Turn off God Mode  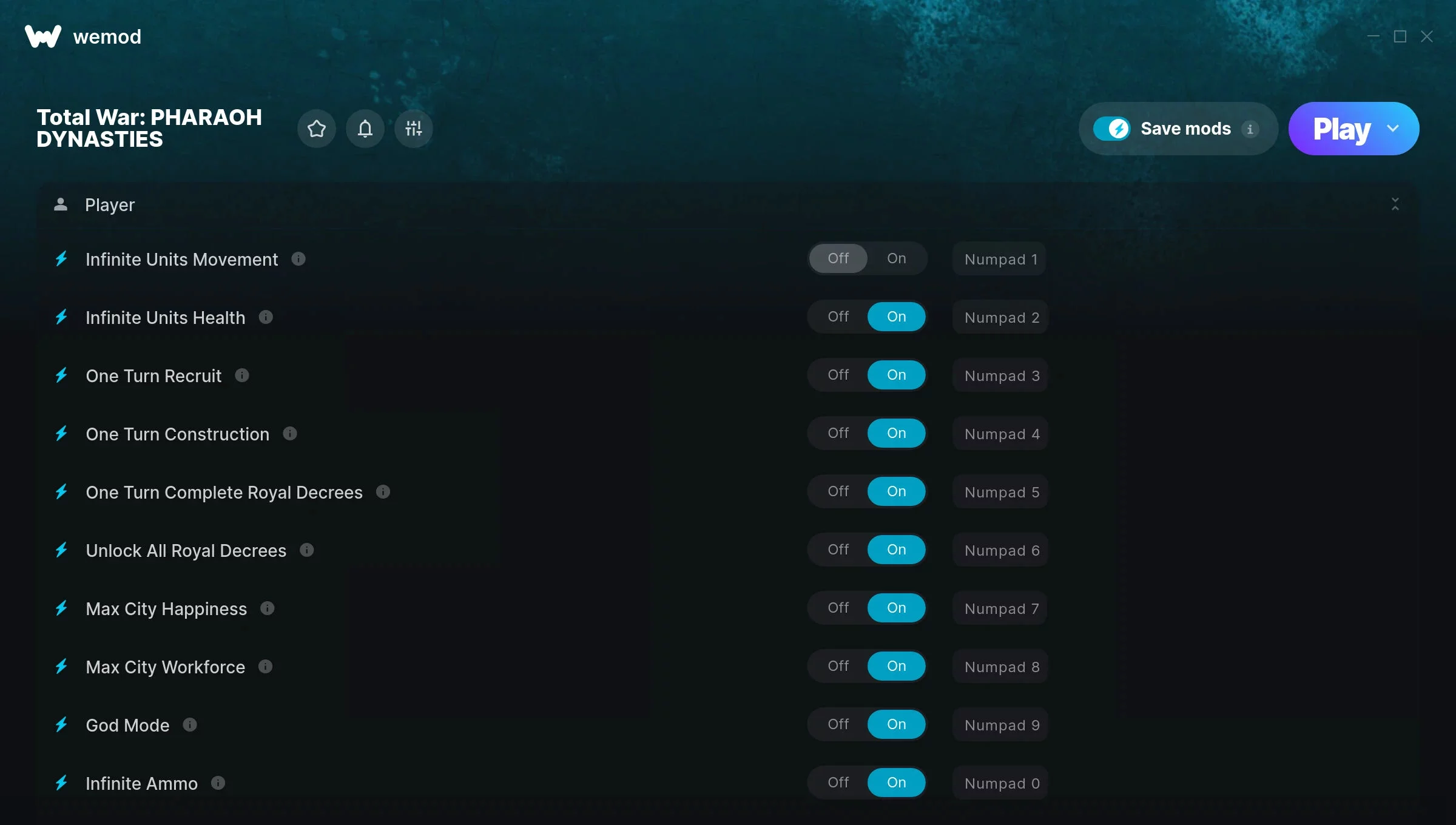838,724
